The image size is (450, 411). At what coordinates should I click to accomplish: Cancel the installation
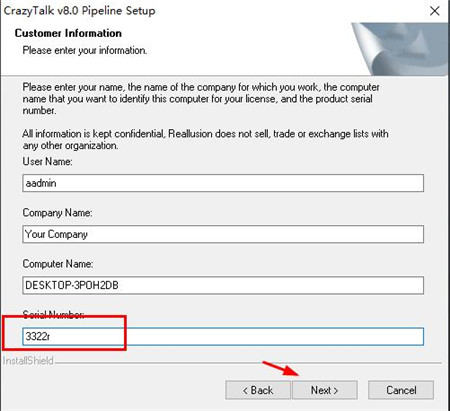[401, 390]
